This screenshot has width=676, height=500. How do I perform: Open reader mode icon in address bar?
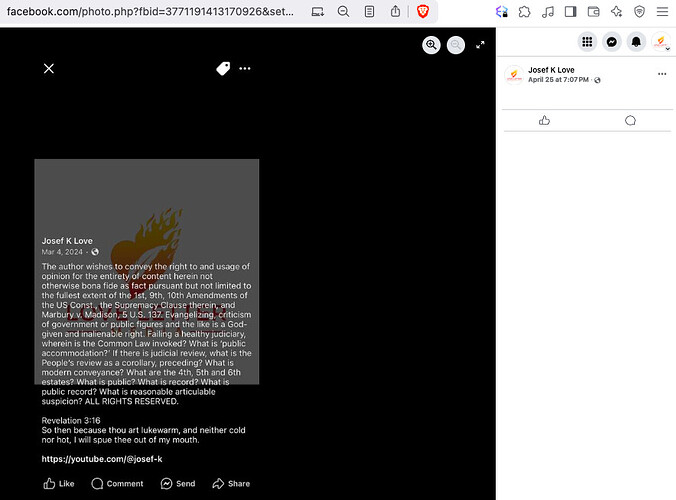coord(369,12)
